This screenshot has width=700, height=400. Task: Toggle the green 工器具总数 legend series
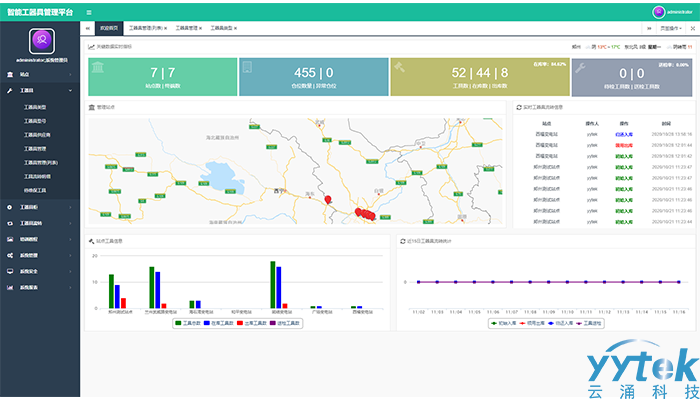[191, 323]
